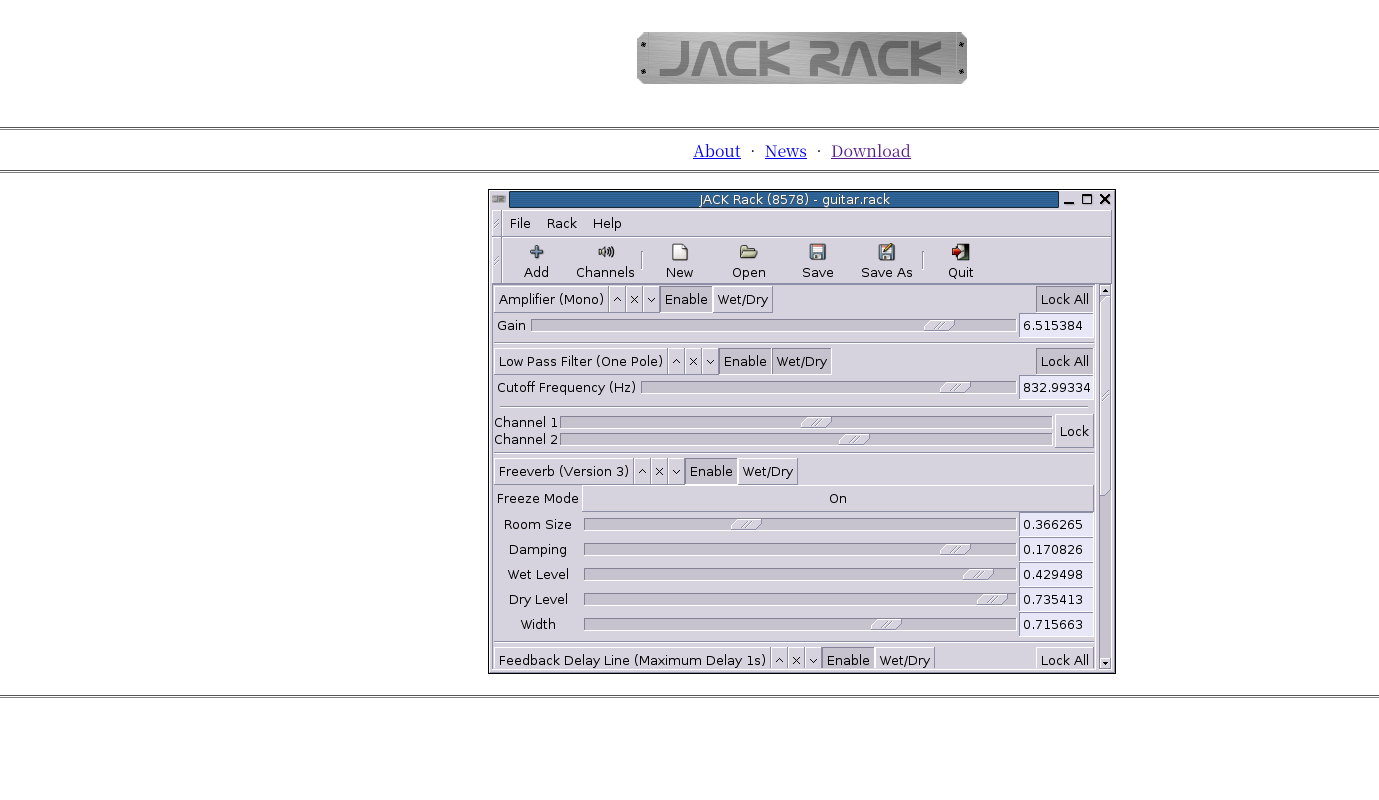Viewport: 1379px width, 800px height.
Task: Toggle Wet/Dry on Amplifier (Mono)
Action: pos(743,299)
